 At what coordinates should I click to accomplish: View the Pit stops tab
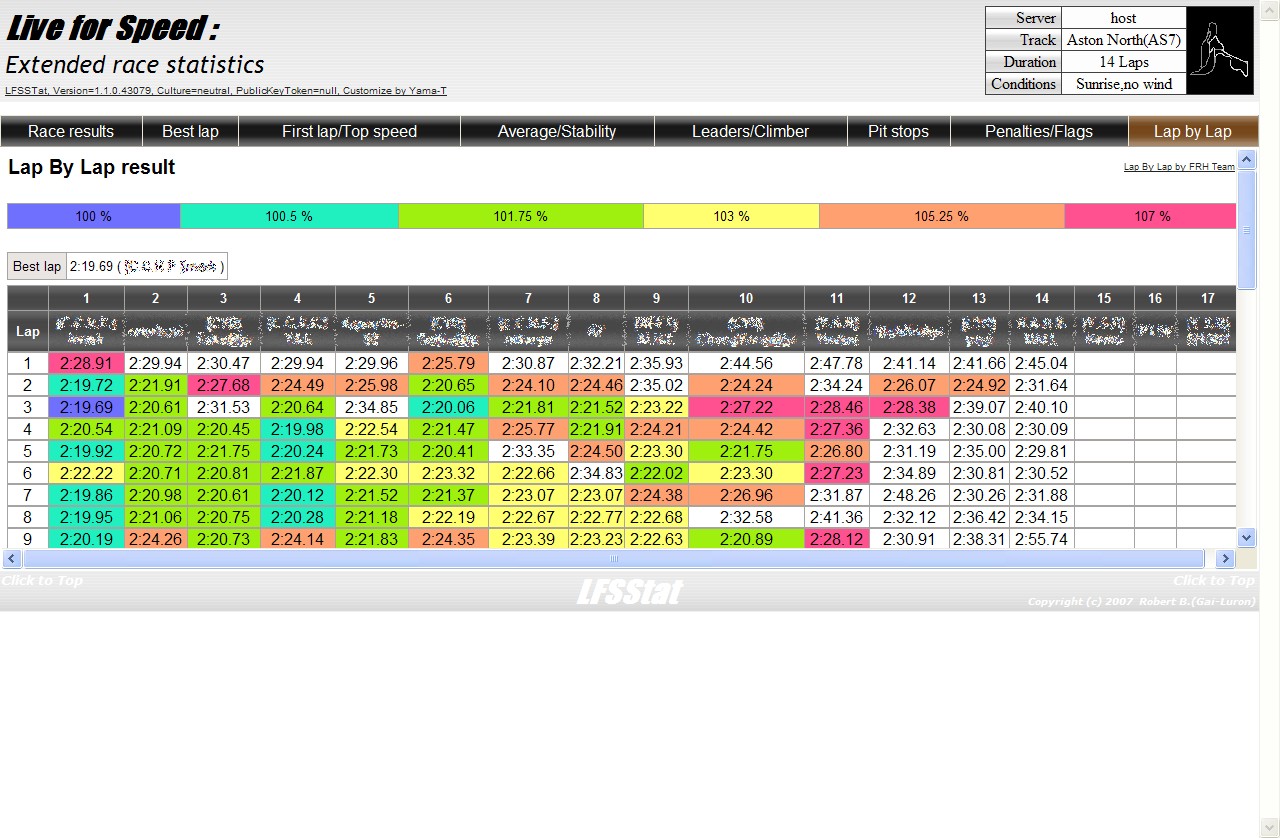(898, 131)
